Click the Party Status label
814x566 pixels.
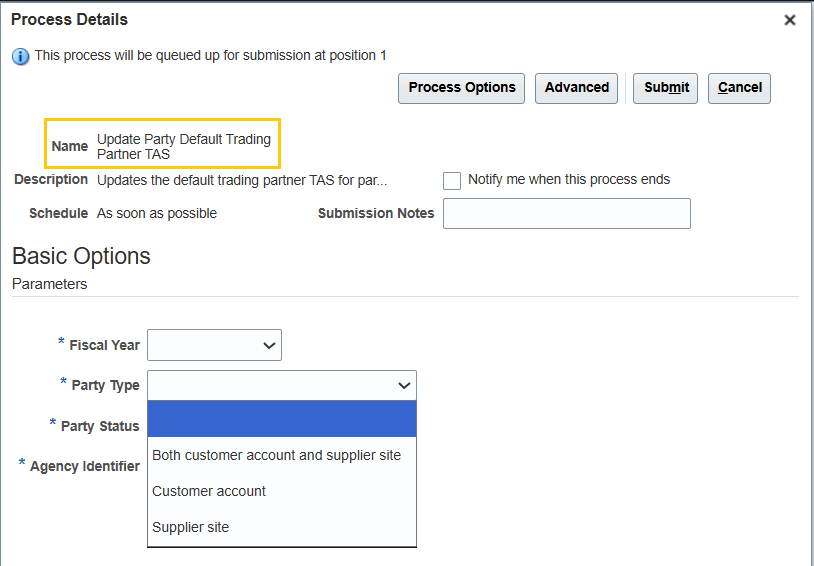pos(100,426)
